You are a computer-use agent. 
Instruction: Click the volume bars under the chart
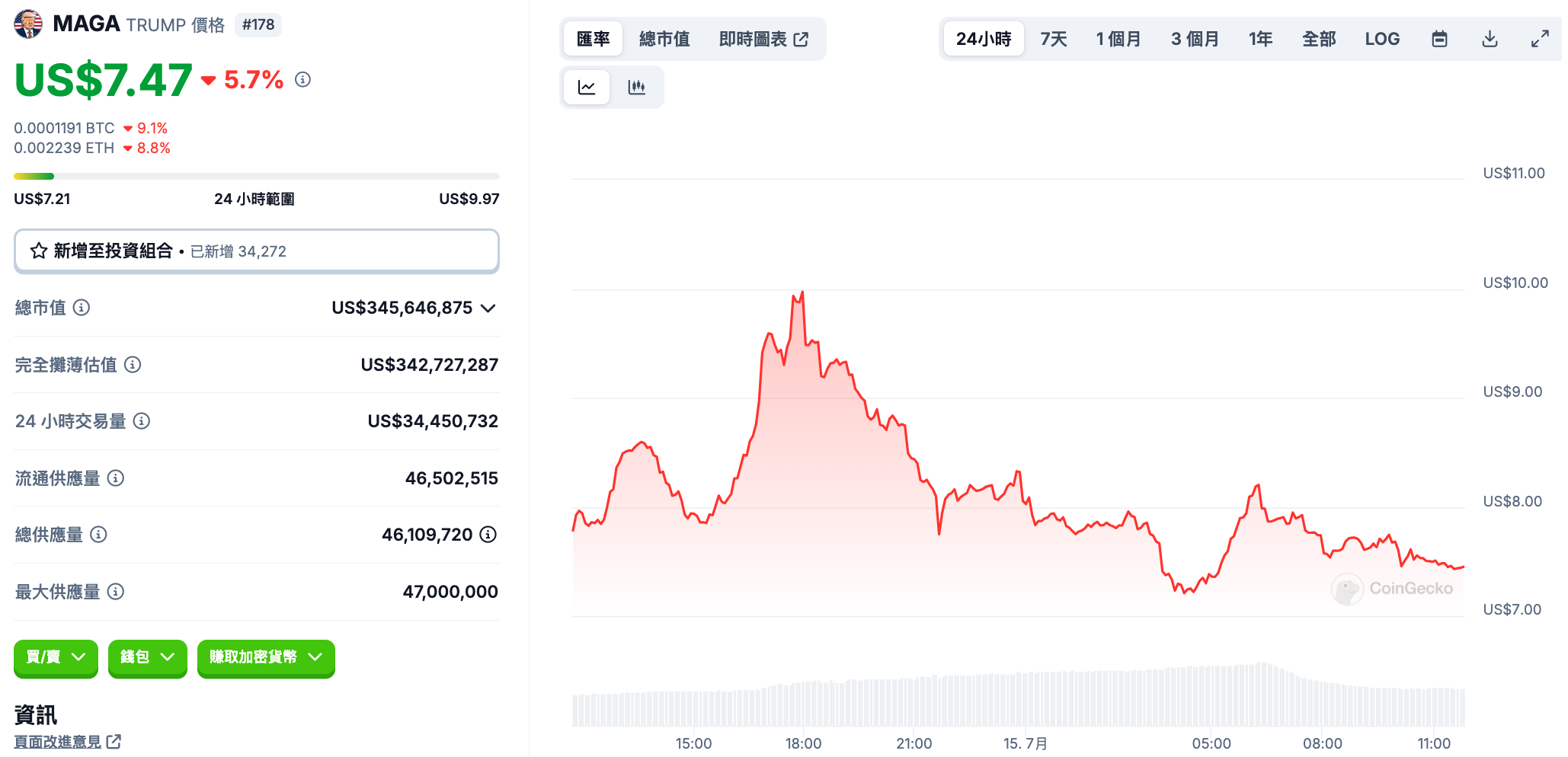1018,695
